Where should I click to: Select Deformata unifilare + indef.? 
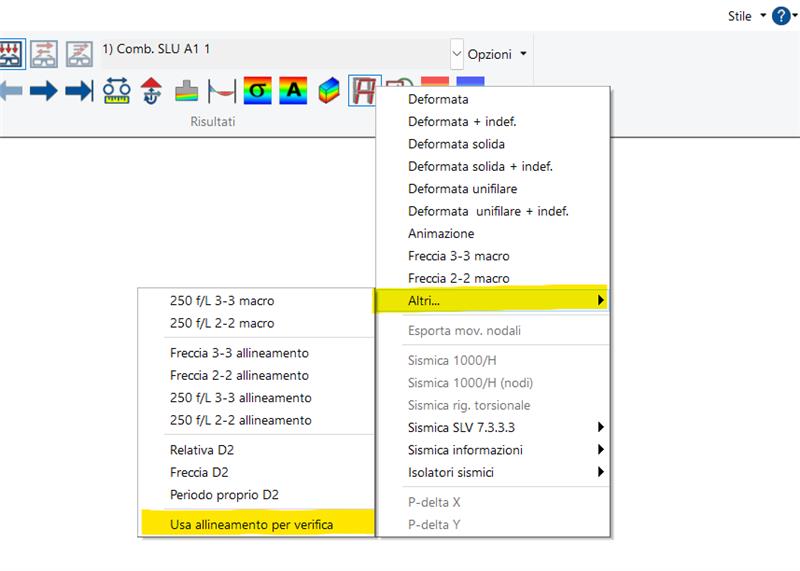[493, 211]
